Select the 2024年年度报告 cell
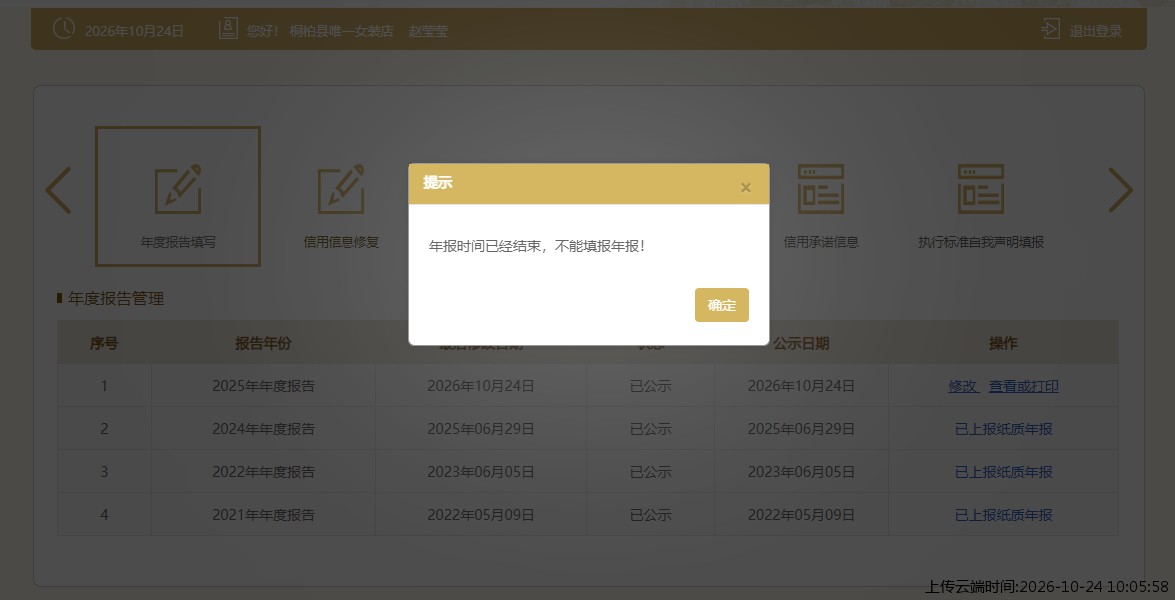Screen dimensions: 1175x600 263,429
